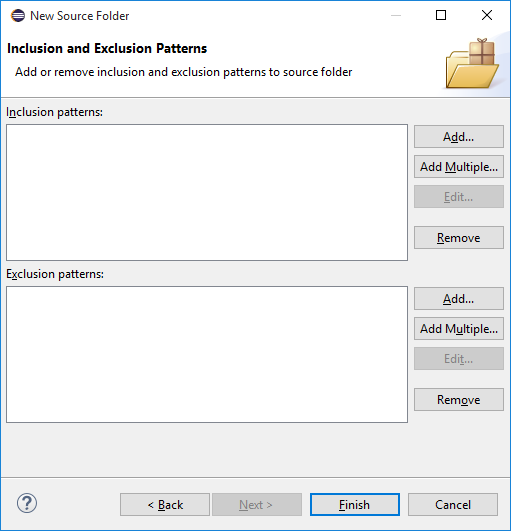Click the Next button in the wizard
The height and width of the screenshot is (531, 511).
click(x=257, y=505)
